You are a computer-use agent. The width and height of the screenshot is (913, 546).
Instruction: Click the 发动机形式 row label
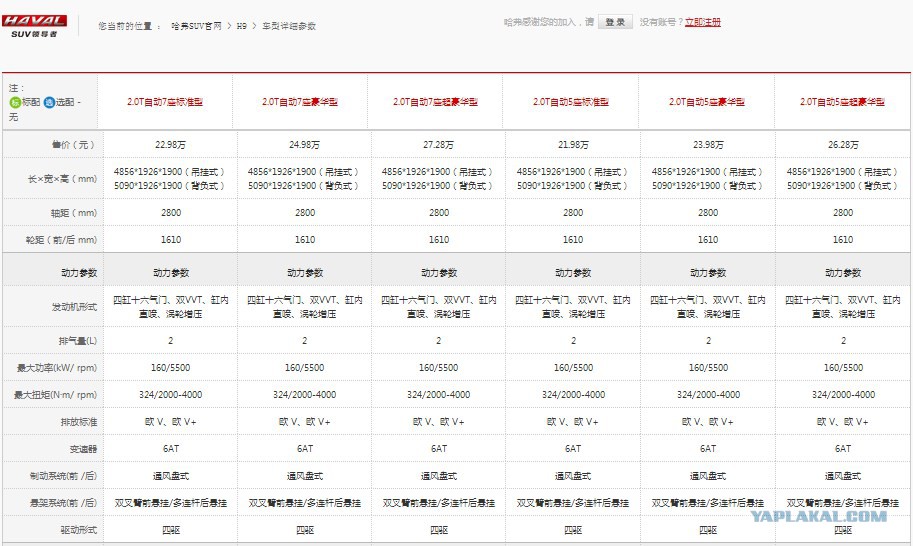tap(74, 307)
